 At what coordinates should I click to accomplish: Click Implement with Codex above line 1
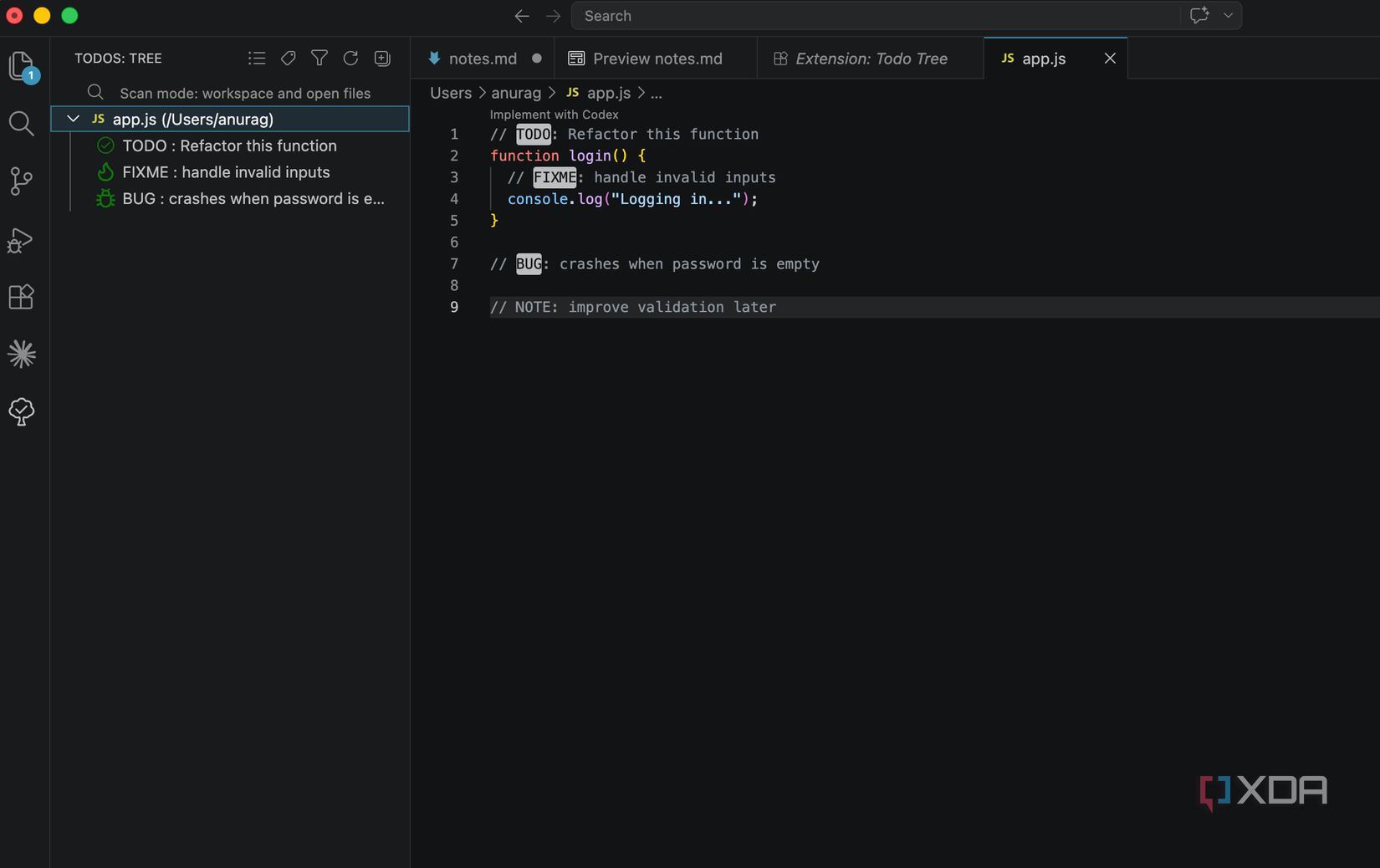point(555,115)
